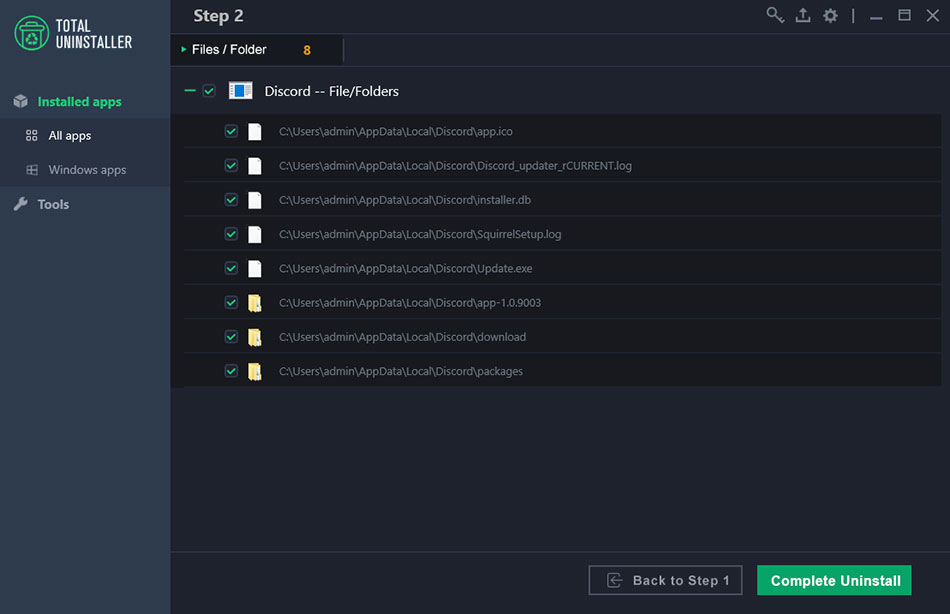This screenshot has width=950, height=614.
Task: Click the files count number 8
Action: (x=307, y=50)
